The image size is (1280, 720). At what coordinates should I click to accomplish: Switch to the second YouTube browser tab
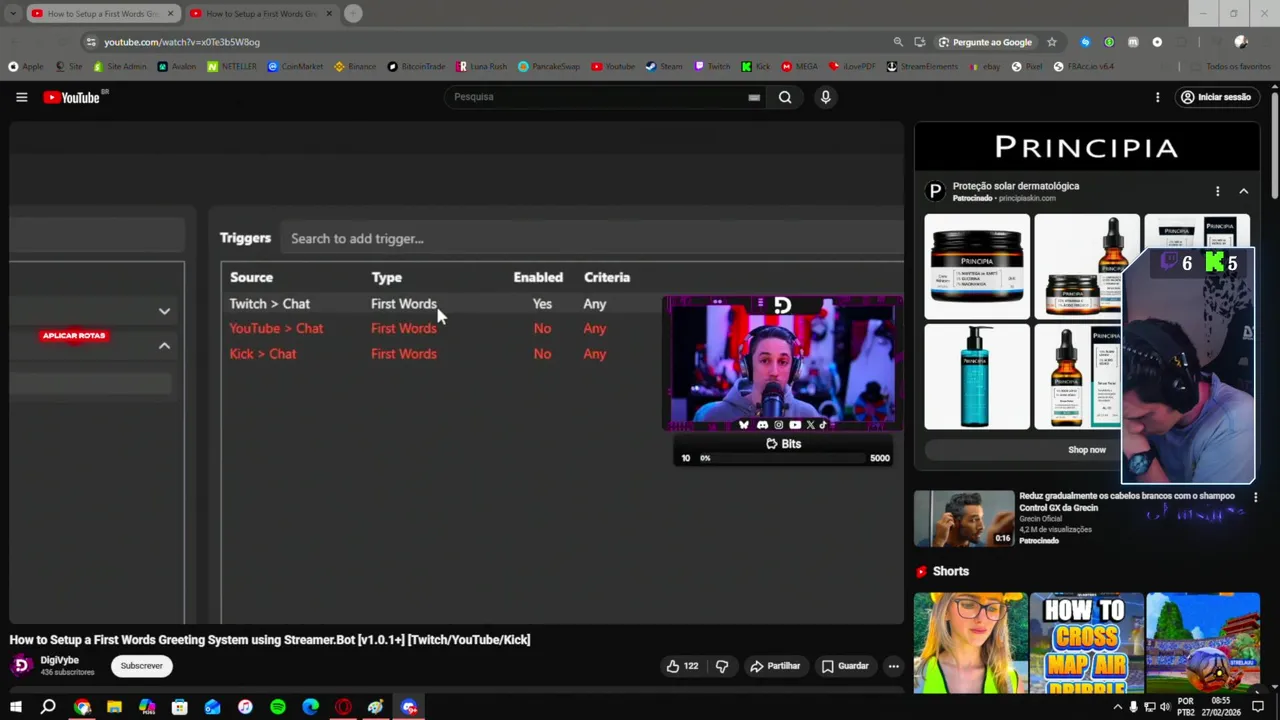pos(261,14)
